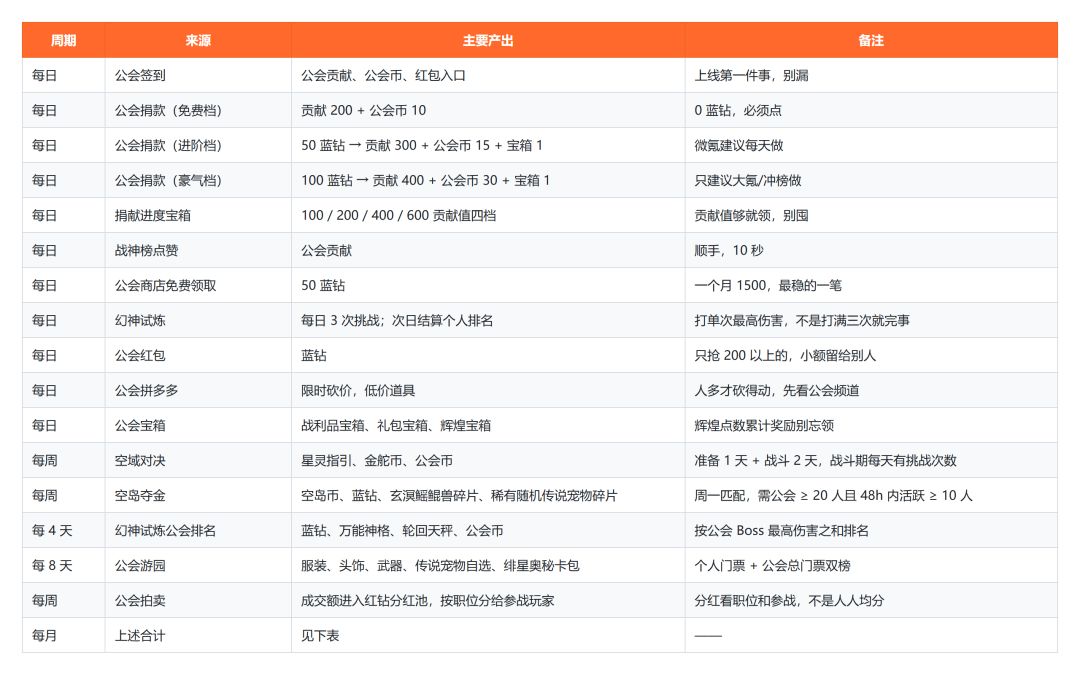Select the "限时砍价，低价道具" cell
Image resolution: width=1080 pixels, height=680 pixels.
click(488, 391)
